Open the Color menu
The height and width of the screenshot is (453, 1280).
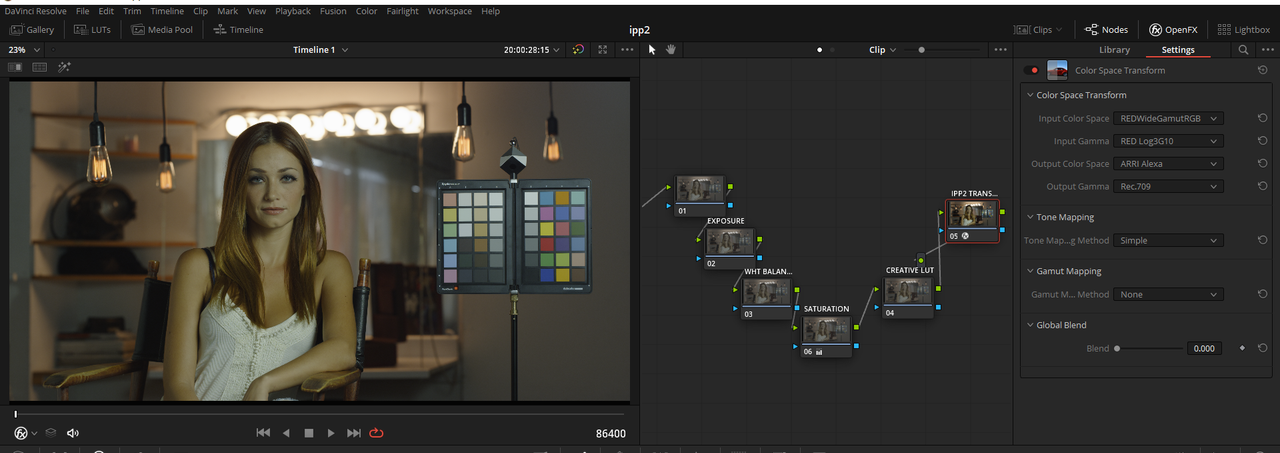[x=366, y=11]
